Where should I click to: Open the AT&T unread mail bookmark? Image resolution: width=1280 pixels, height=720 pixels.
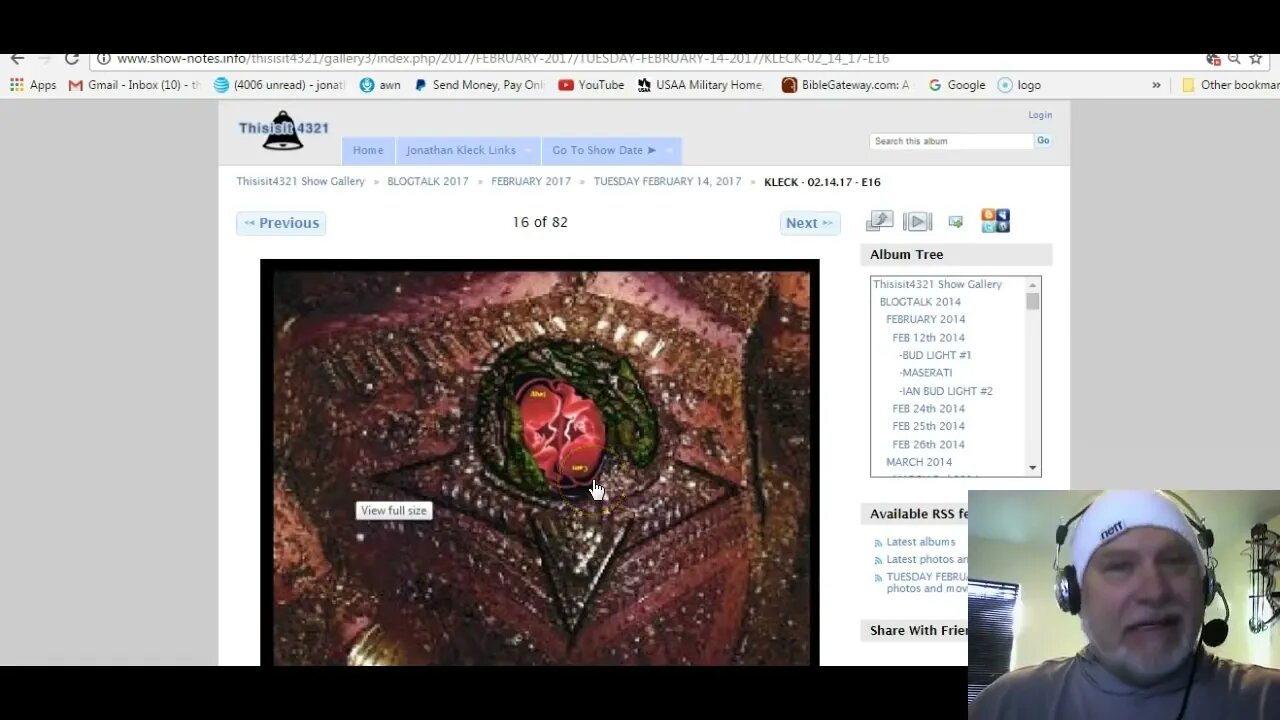279,85
